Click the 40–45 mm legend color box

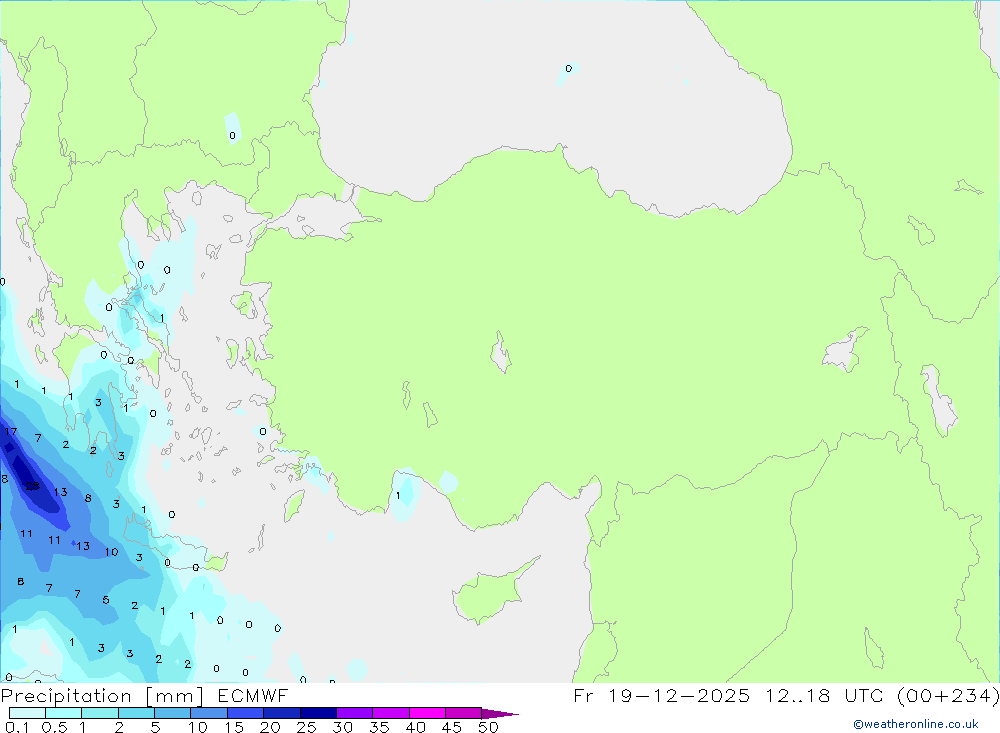[427, 713]
